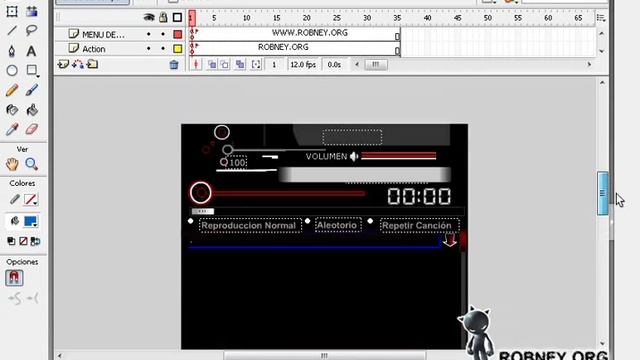Delete layer using trash icon
640x360 pixels.
[x=174, y=64]
